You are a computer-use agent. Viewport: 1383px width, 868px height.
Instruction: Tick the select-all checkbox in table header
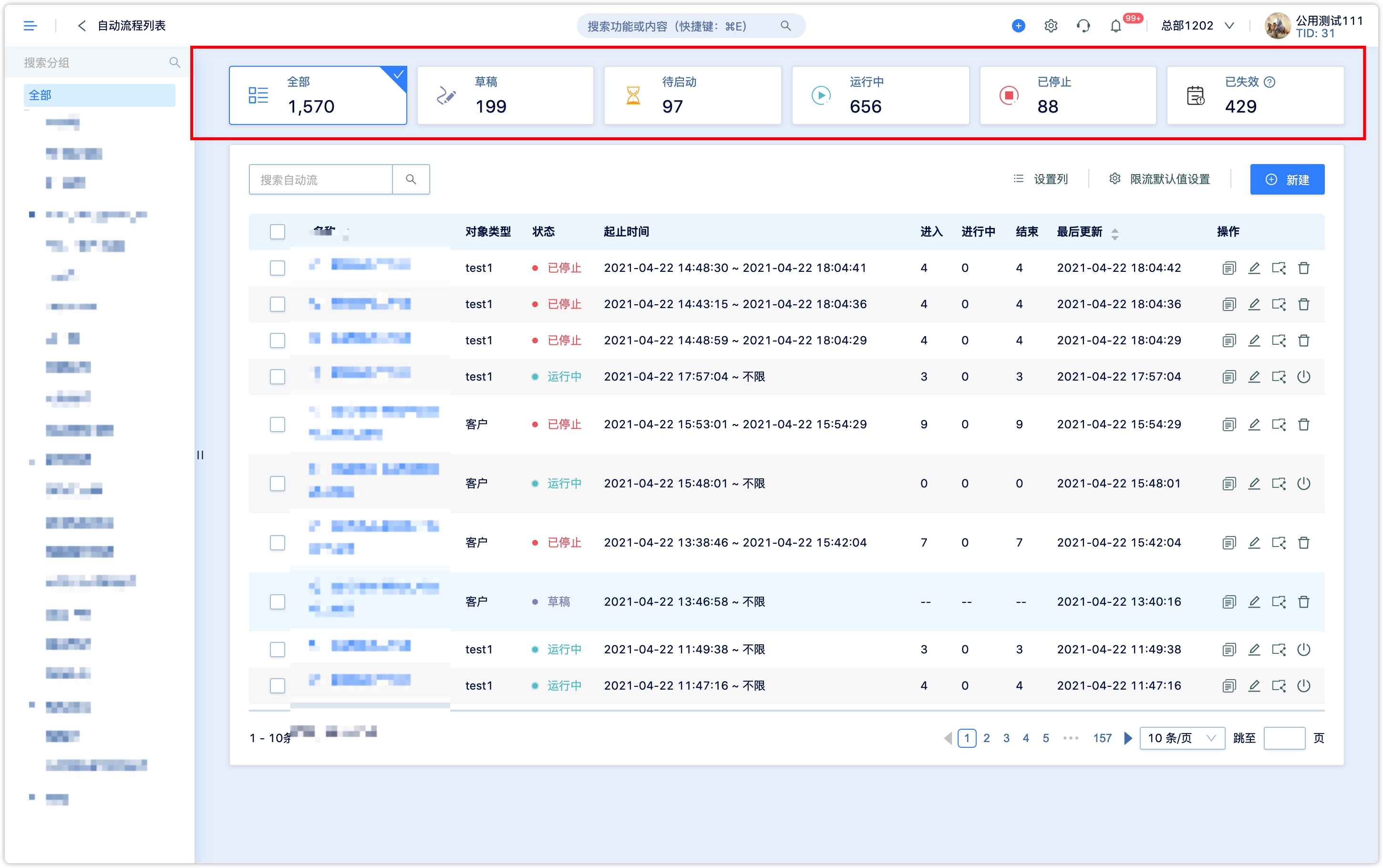coord(277,231)
